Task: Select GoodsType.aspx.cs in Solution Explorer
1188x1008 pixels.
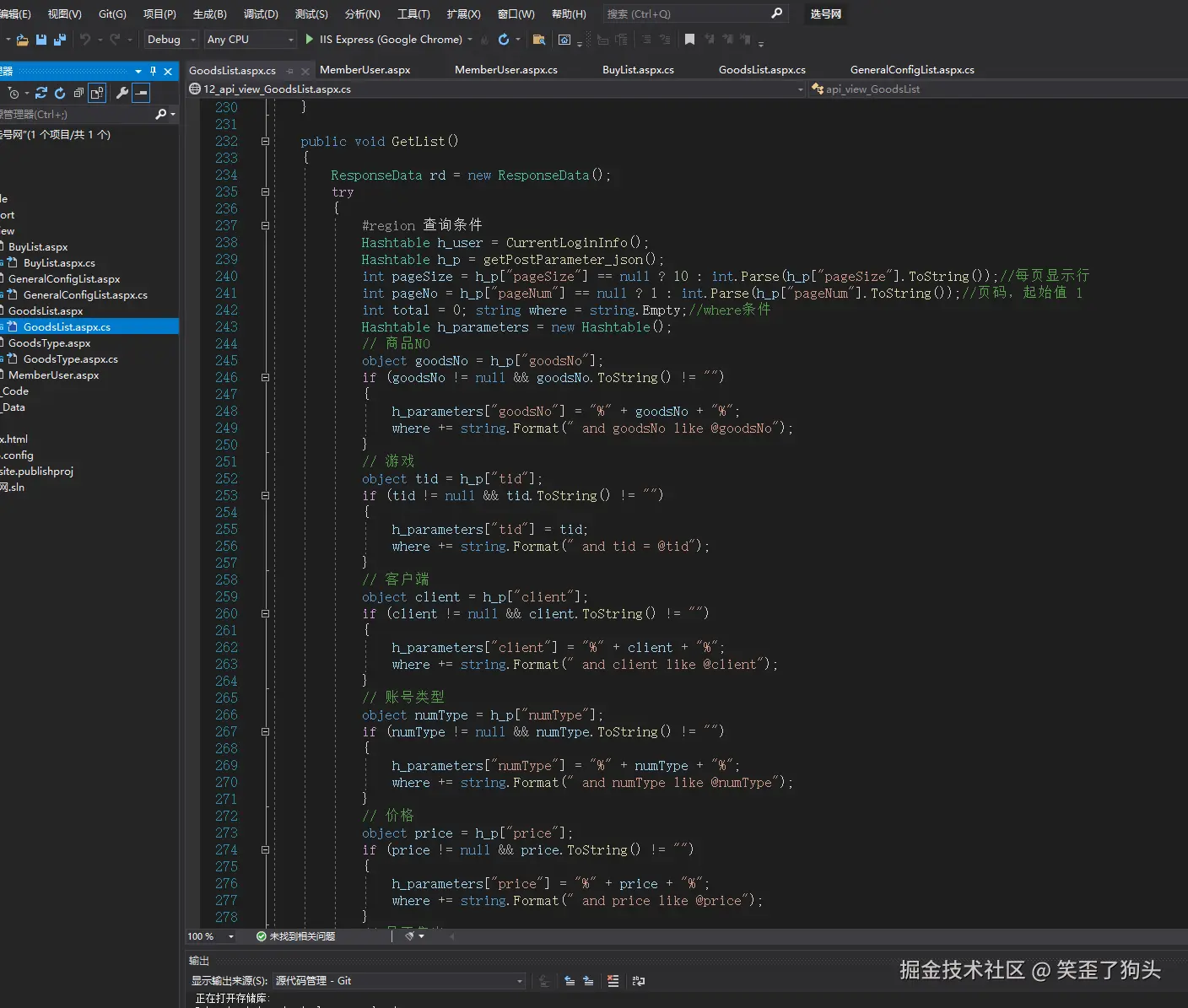Action: click(x=70, y=359)
